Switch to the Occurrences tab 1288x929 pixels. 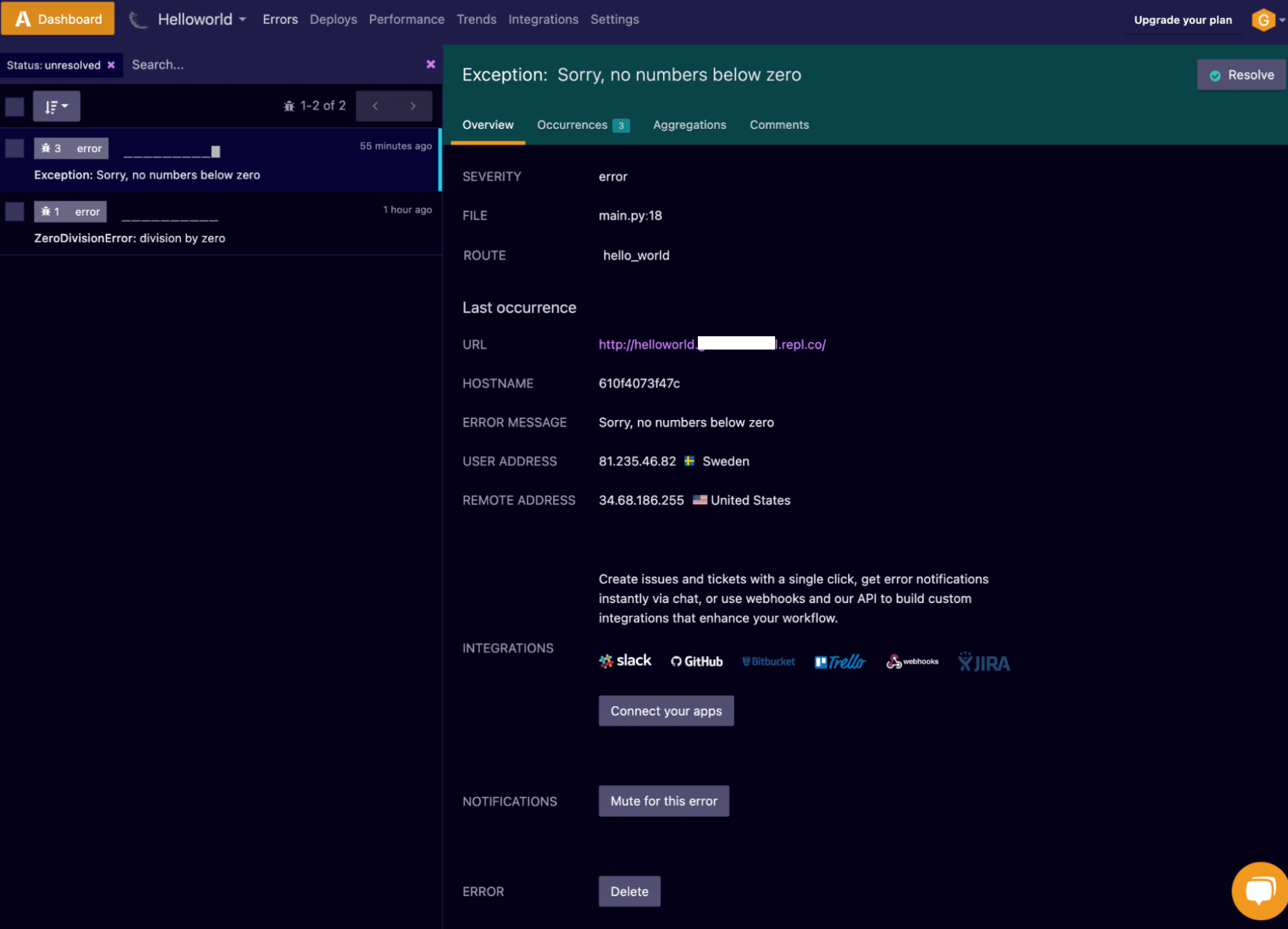click(x=572, y=124)
